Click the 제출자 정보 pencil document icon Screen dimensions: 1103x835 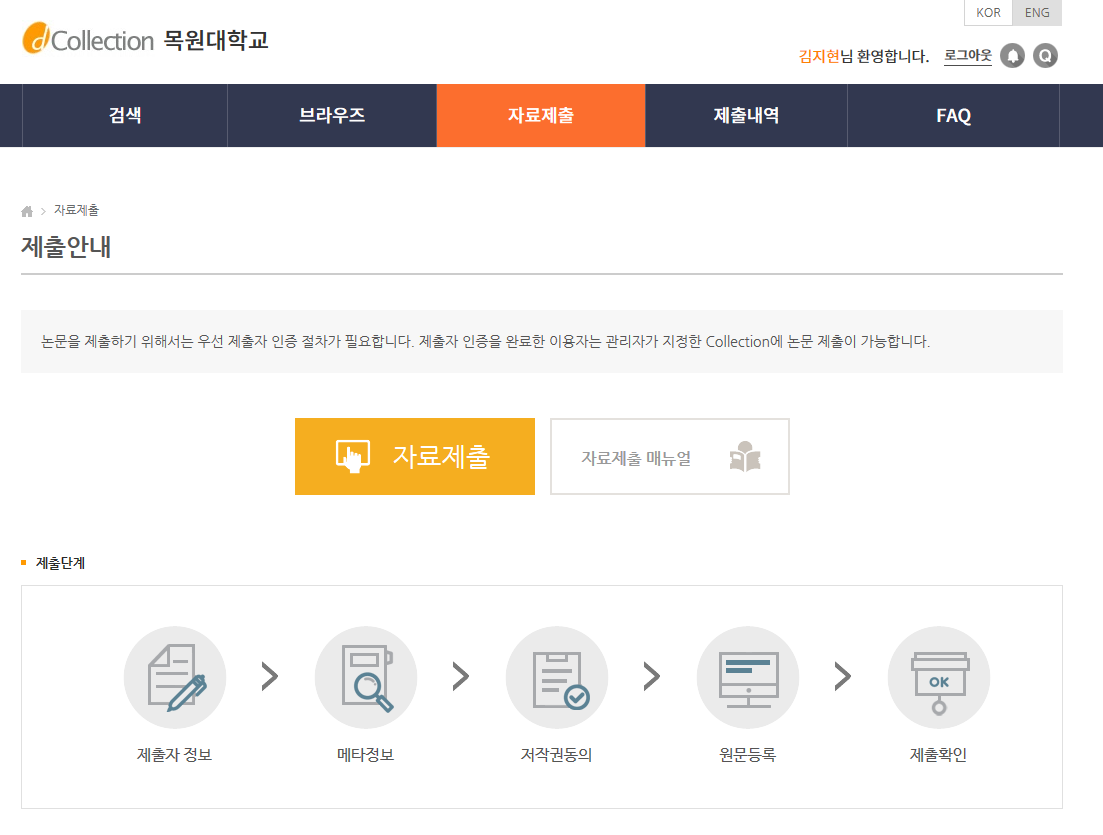pos(175,677)
